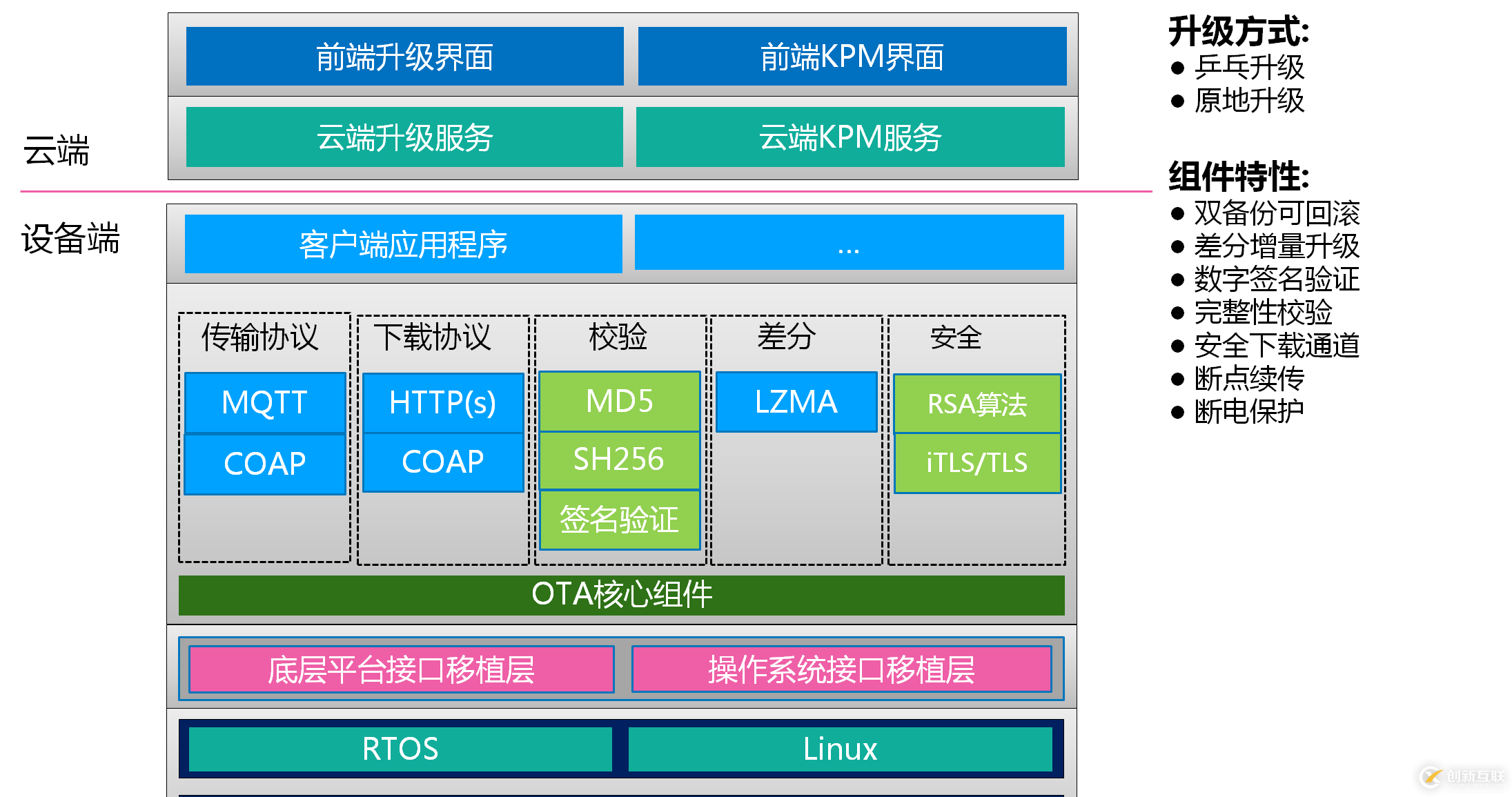Image resolution: width=1512 pixels, height=797 pixels.
Task: Select the 云端KPM服务 box
Action: (850, 137)
